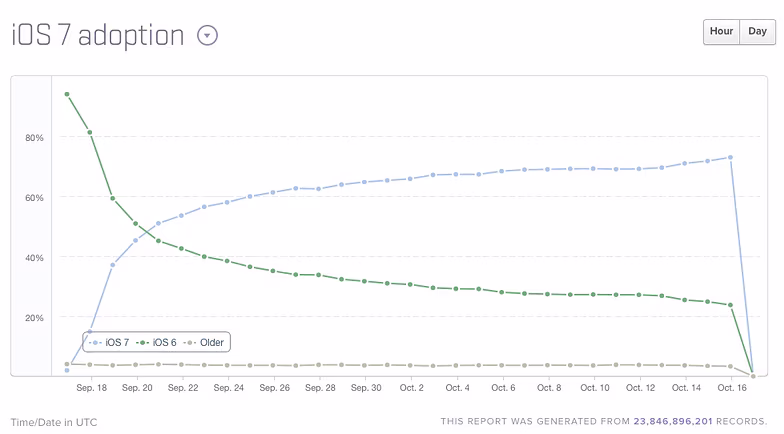Toggle iOS 7 series in legend
Viewport: 784px width, 434px height.
pyautogui.click(x=110, y=342)
